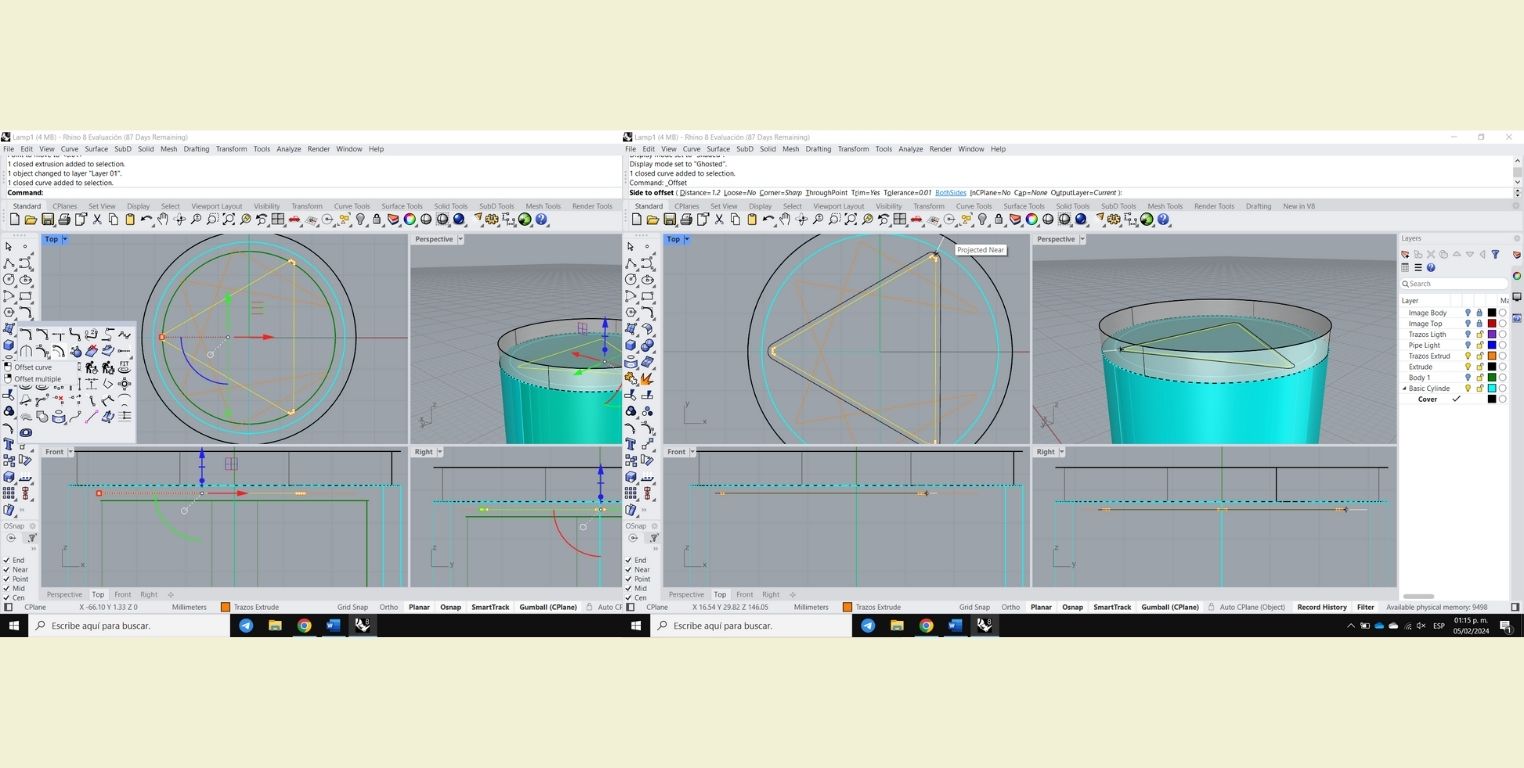
Task: Toggle lock icon of Image Top layer
Action: pyautogui.click(x=1480, y=324)
